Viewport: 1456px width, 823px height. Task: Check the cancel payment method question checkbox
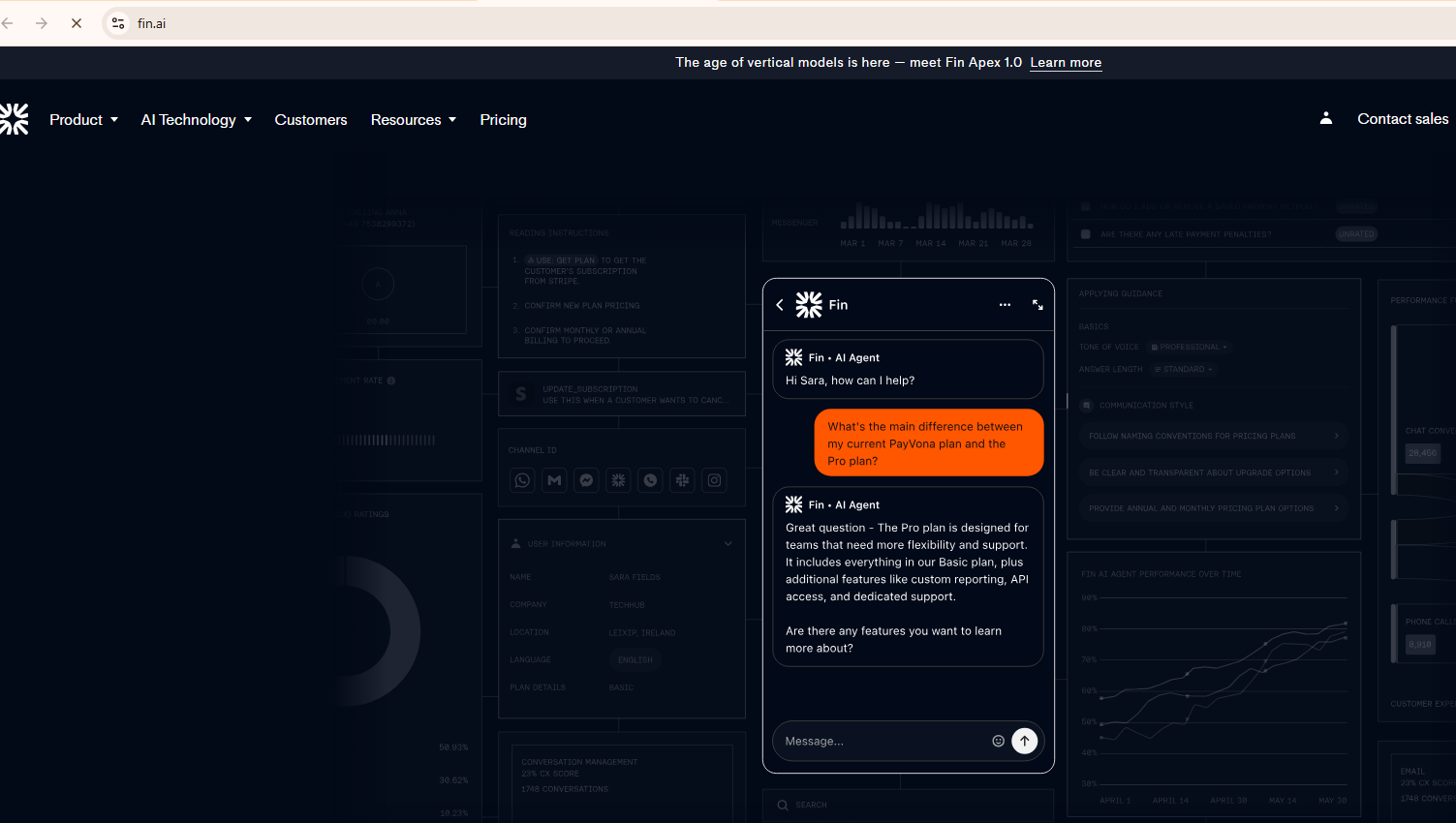[x=1085, y=206]
